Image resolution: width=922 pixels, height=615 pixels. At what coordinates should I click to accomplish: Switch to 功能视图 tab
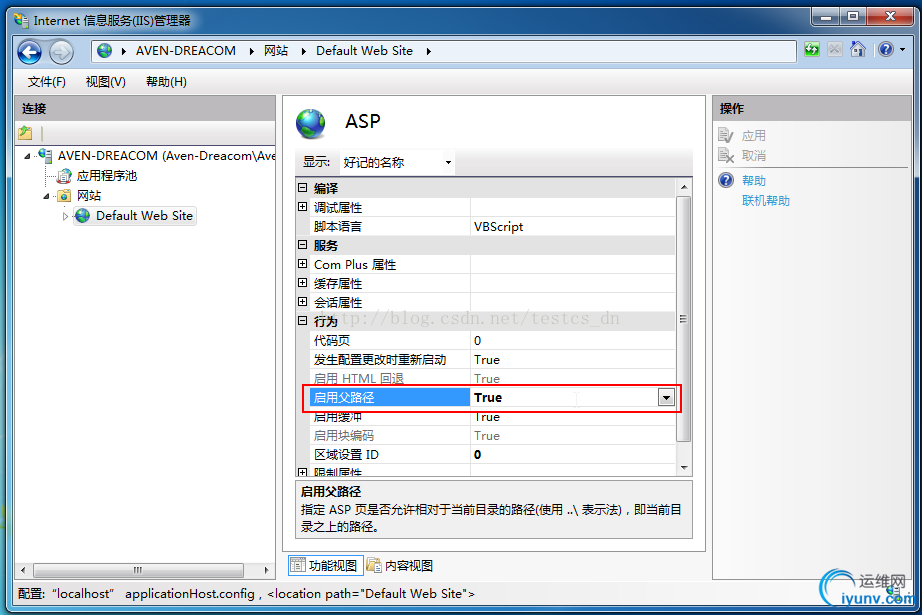click(x=325, y=566)
